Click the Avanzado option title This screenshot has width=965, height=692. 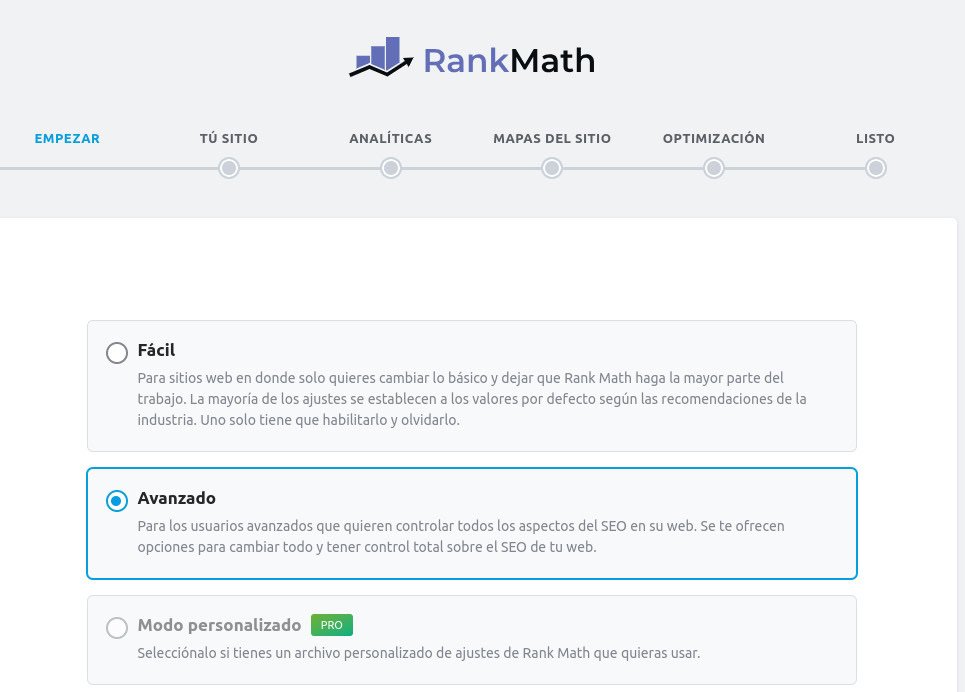click(x=177, y=498)
